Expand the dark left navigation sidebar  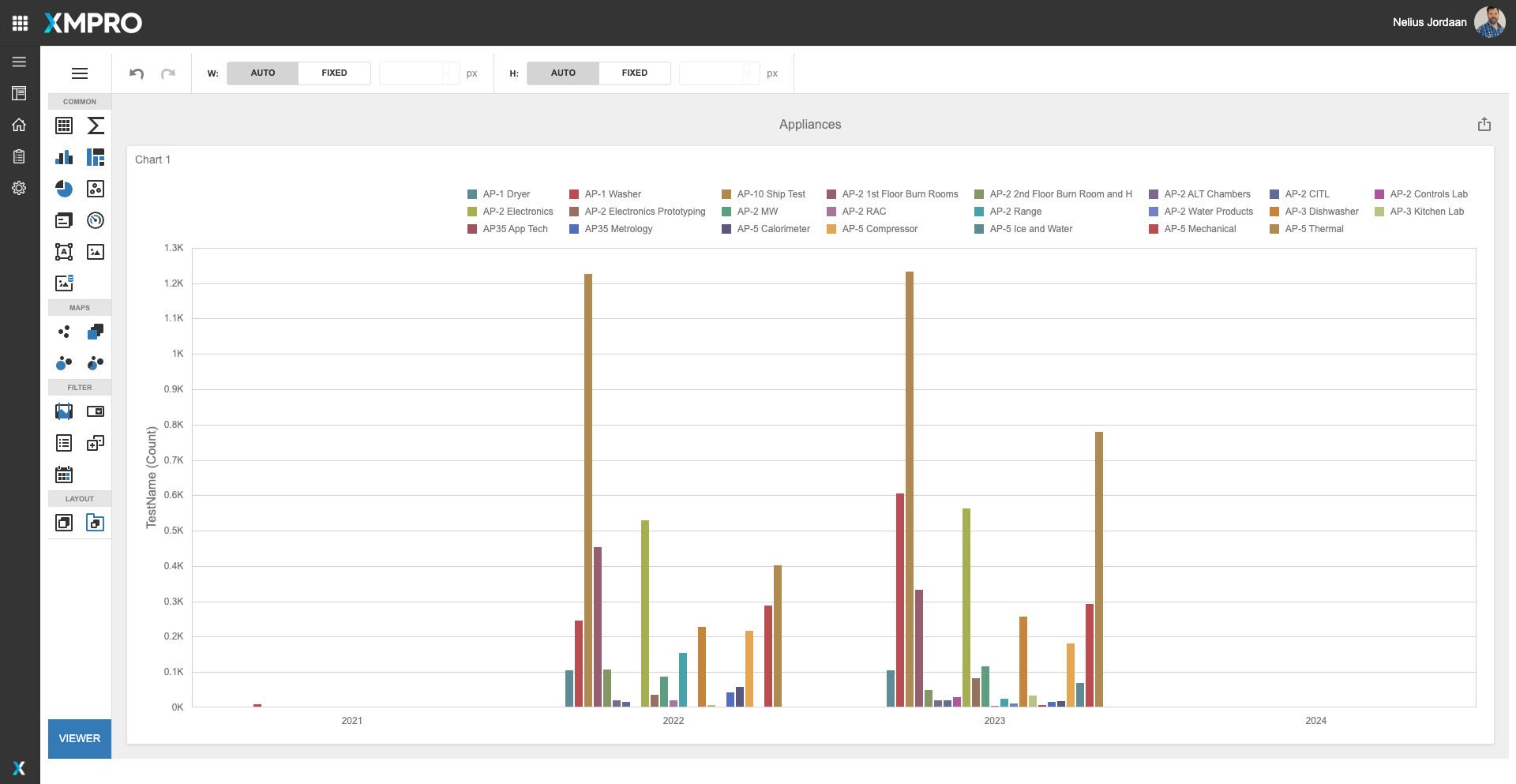click(19, 62)
